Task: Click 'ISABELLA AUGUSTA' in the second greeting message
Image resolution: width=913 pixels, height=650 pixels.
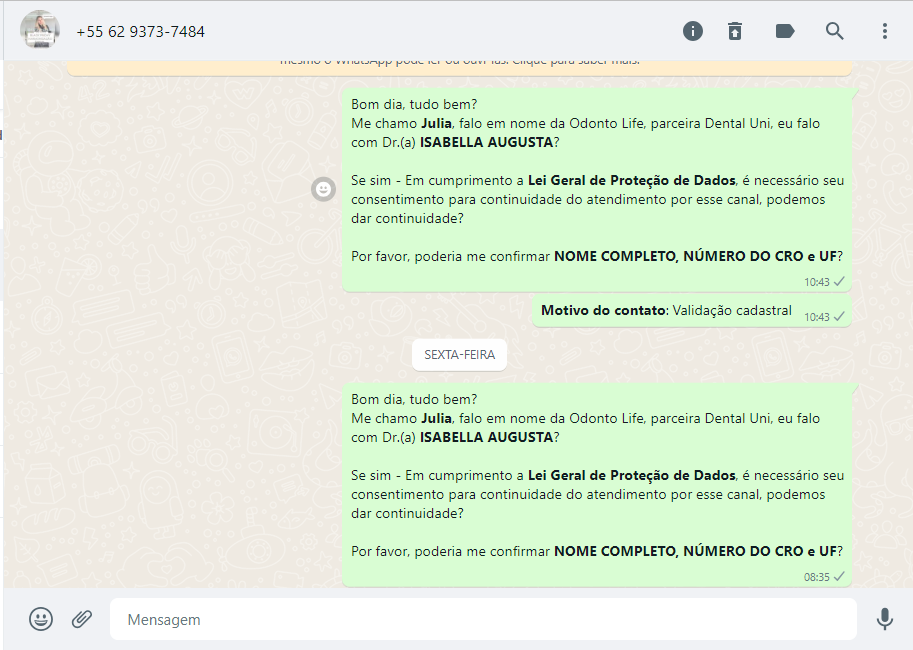Action: tap(486, 437)
